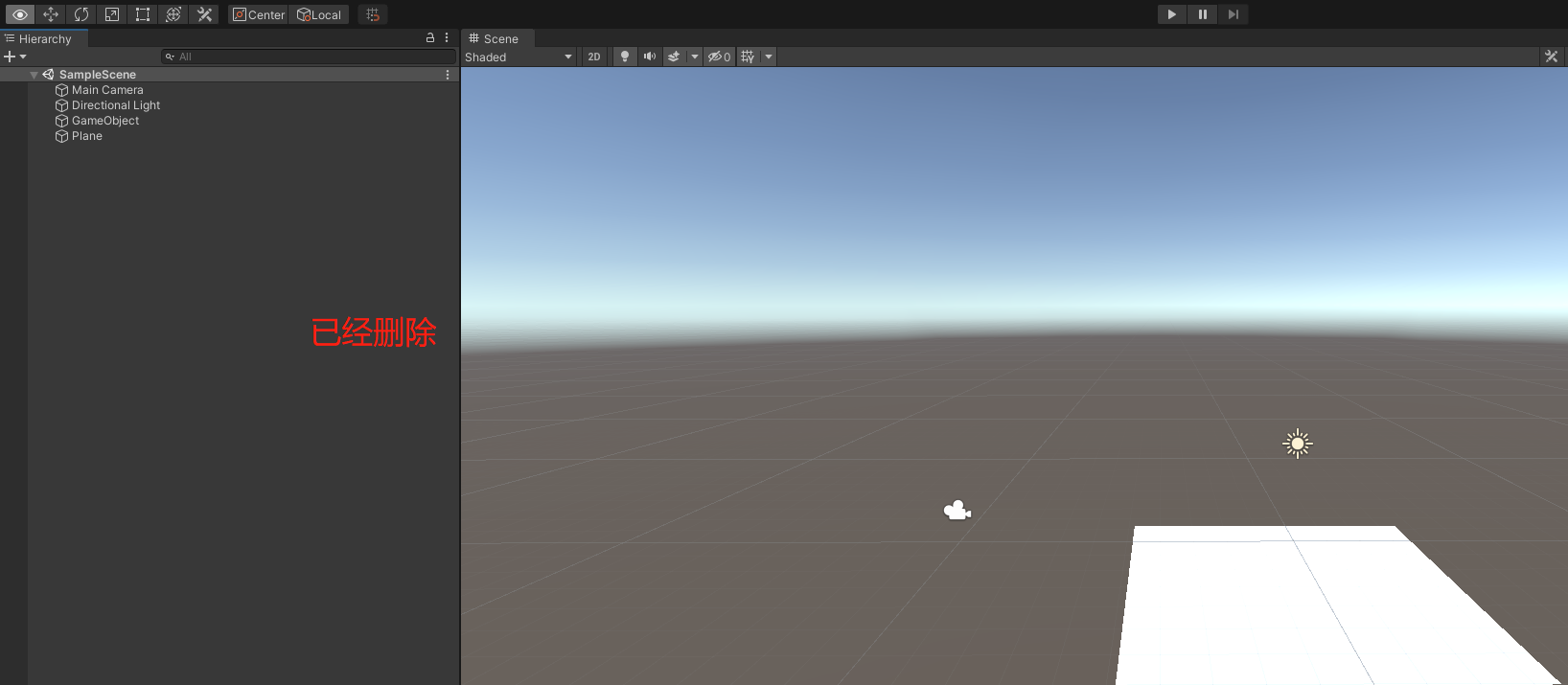Screen dimensions: 1568x685
Task: Select the Rect transform tool
Action: coord(143,14)
